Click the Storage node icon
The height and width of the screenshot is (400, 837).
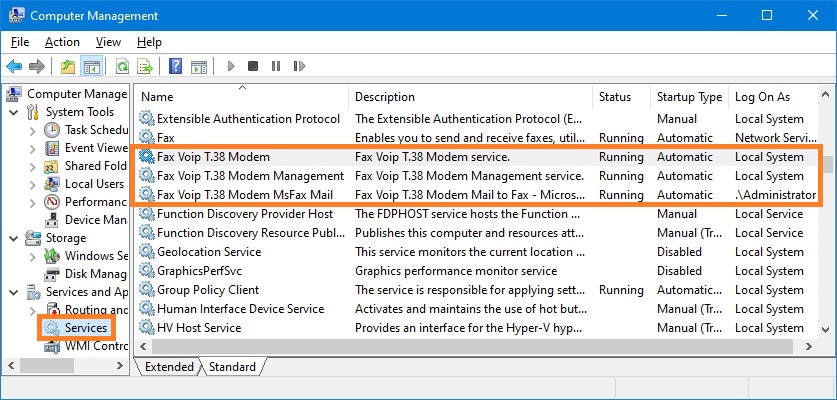click(33, 238)
